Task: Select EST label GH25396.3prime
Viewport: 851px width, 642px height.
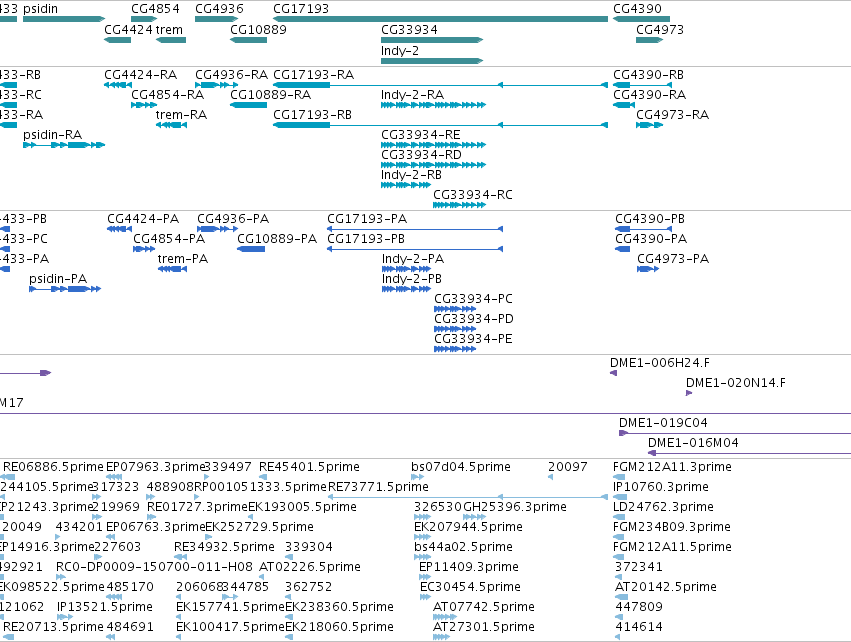Action: pyautogui.click(x=515, y=507)
